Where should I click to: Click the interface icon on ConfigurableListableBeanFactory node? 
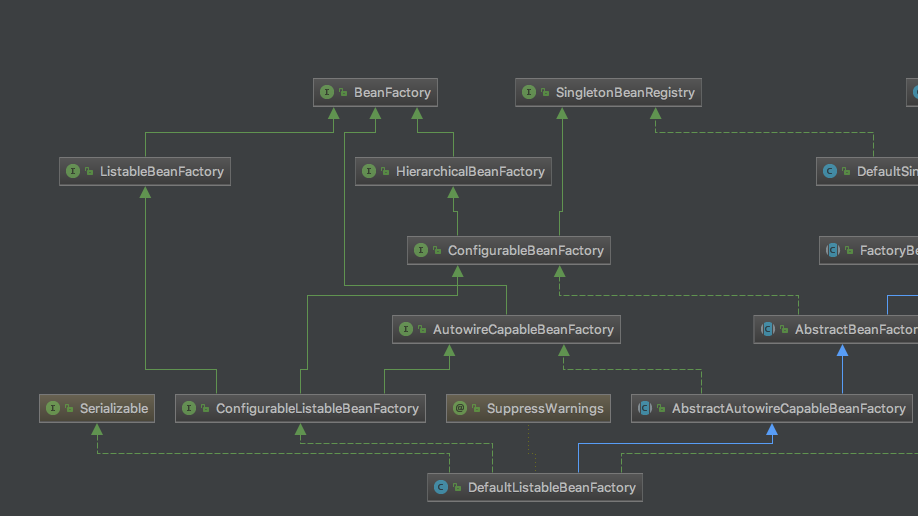[x=189, y=408]
